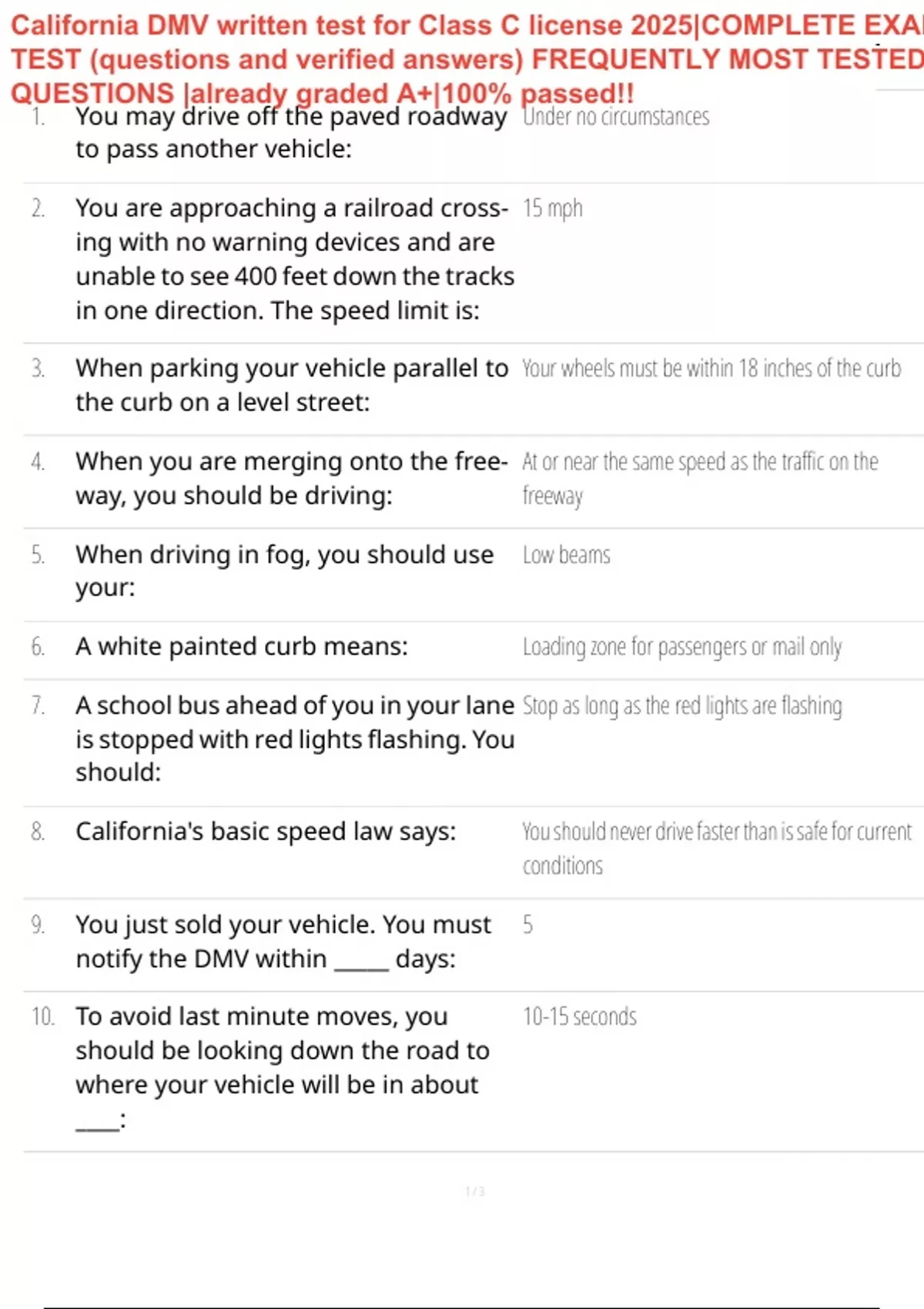Select the '18 inches of the curb' answer
The width and height of the screenshot is (924, 1309).
[711, 369]
